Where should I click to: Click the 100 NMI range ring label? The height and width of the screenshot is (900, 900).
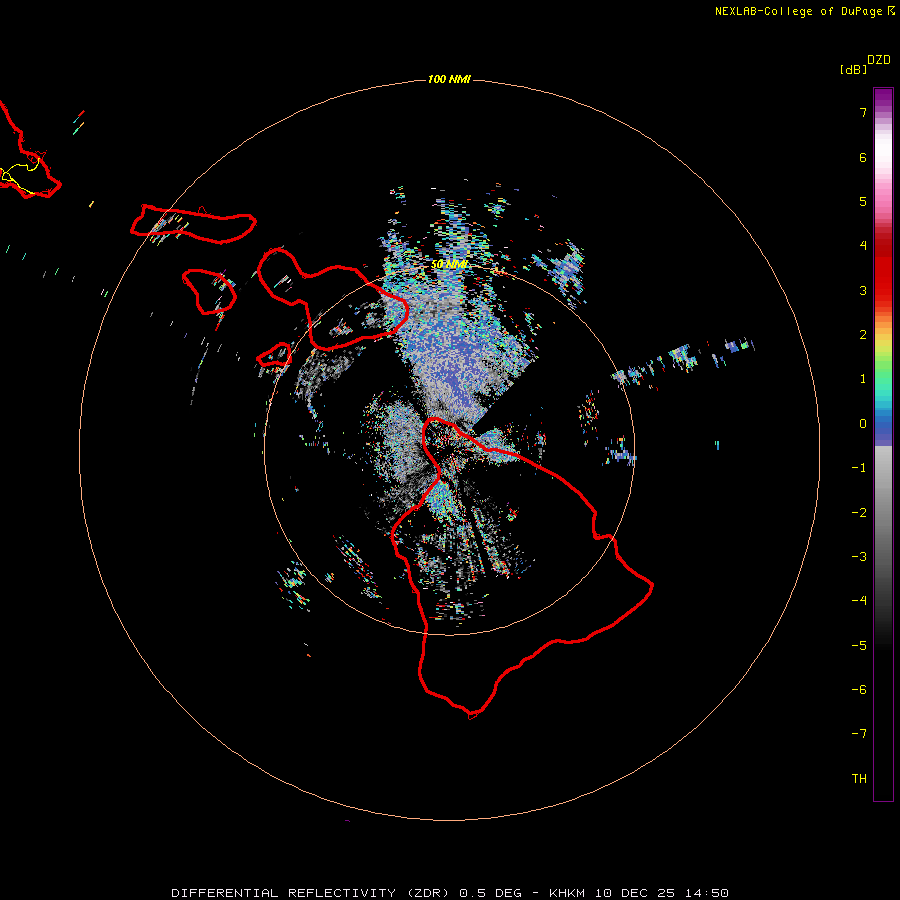(x=449, y=79)
